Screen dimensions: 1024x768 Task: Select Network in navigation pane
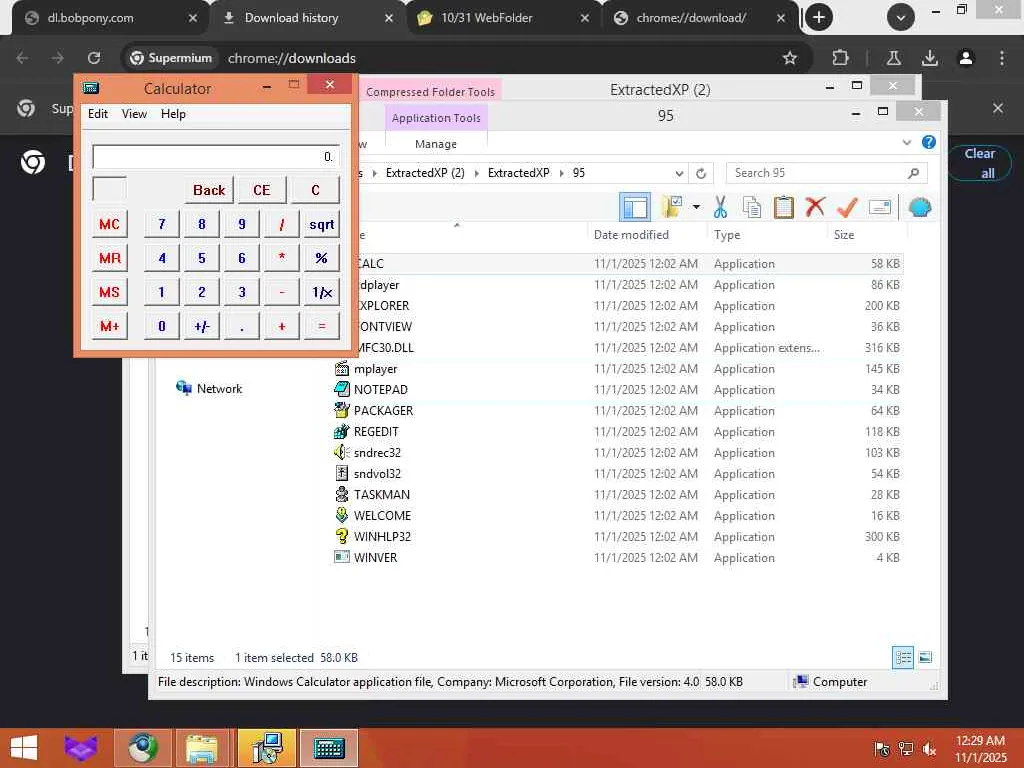tap(210, 389)
